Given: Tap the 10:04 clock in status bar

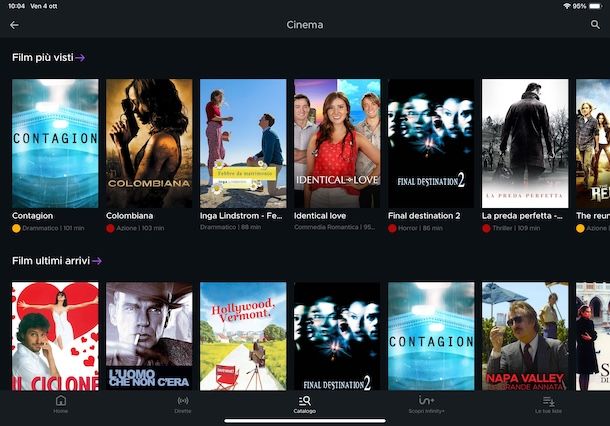Looking at the screenshot, I should [16, 6].
